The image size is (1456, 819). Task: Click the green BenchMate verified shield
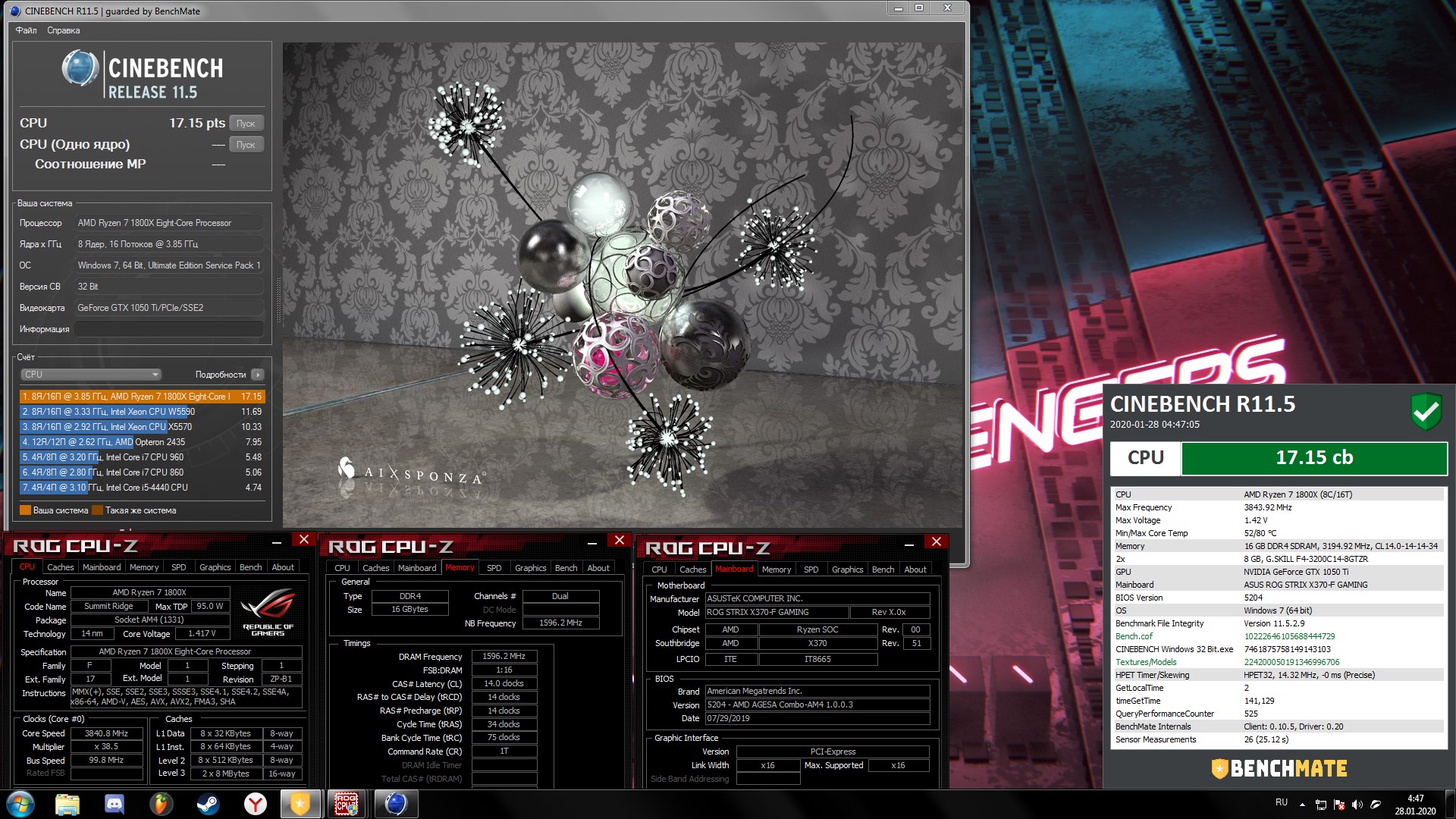(1426, 412)
